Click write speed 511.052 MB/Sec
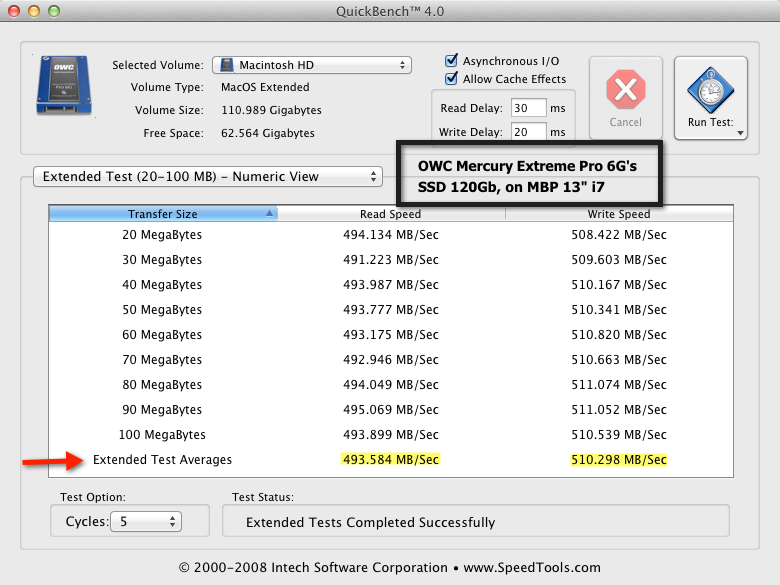The height and width of the screenshot is (585, 780). click(619, 409)
